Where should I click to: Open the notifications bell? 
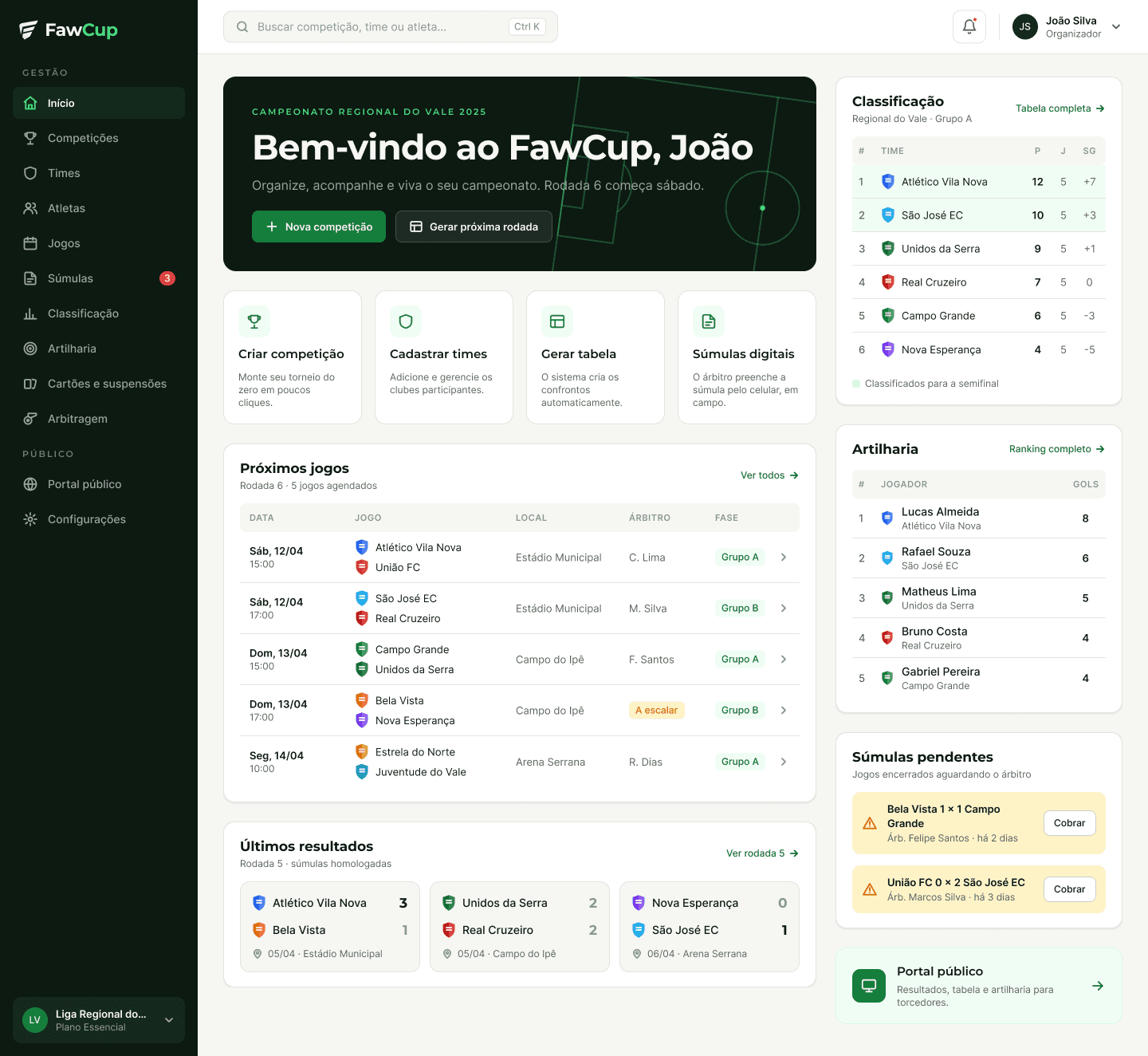click(x=969, y=26)
